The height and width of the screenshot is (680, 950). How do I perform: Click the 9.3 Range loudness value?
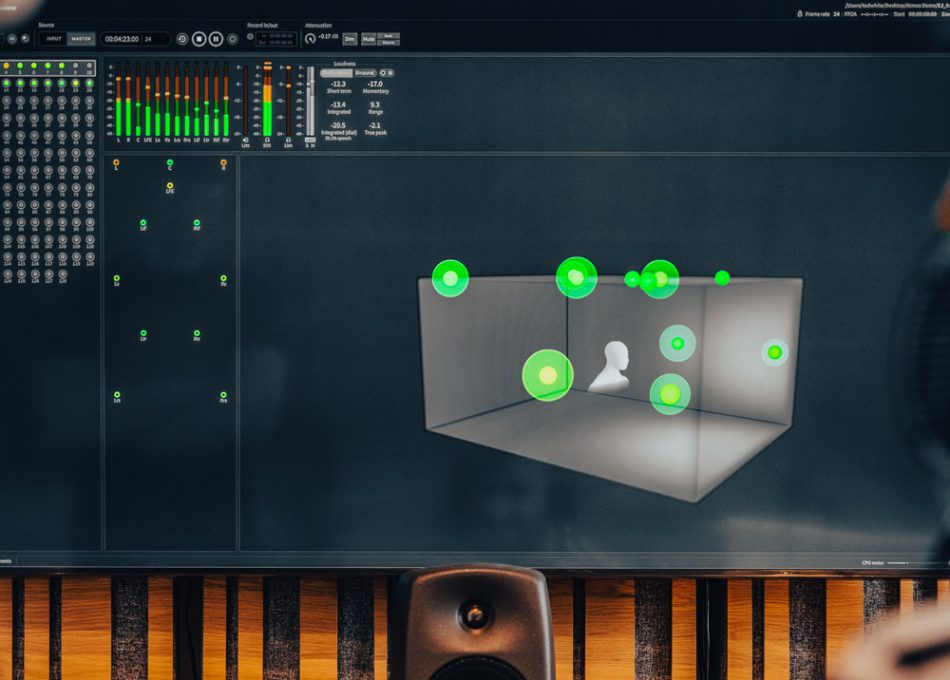[x=375, y=105]
